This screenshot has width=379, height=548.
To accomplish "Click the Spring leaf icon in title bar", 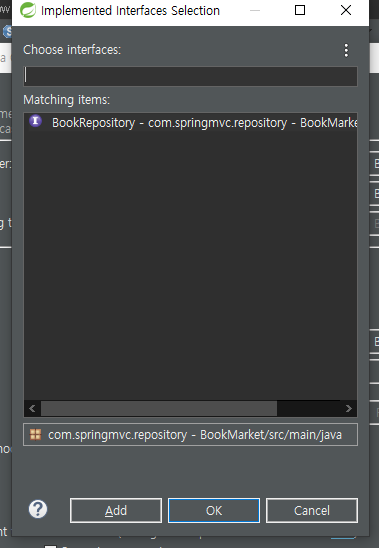I will [28, 10].
